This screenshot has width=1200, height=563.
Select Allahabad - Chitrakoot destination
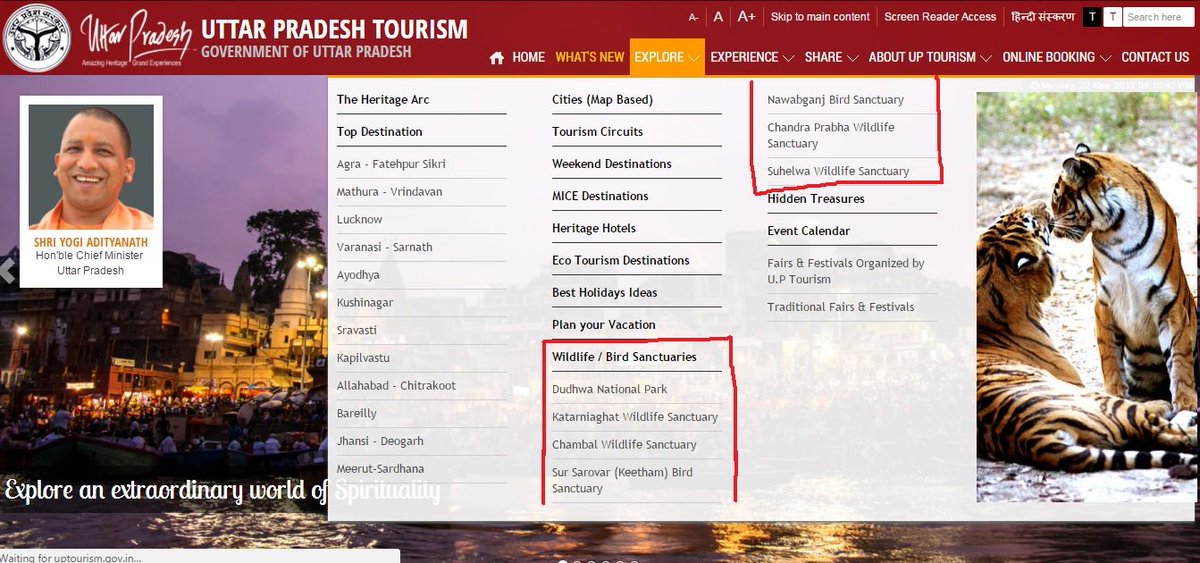click(x=396, y=386)
